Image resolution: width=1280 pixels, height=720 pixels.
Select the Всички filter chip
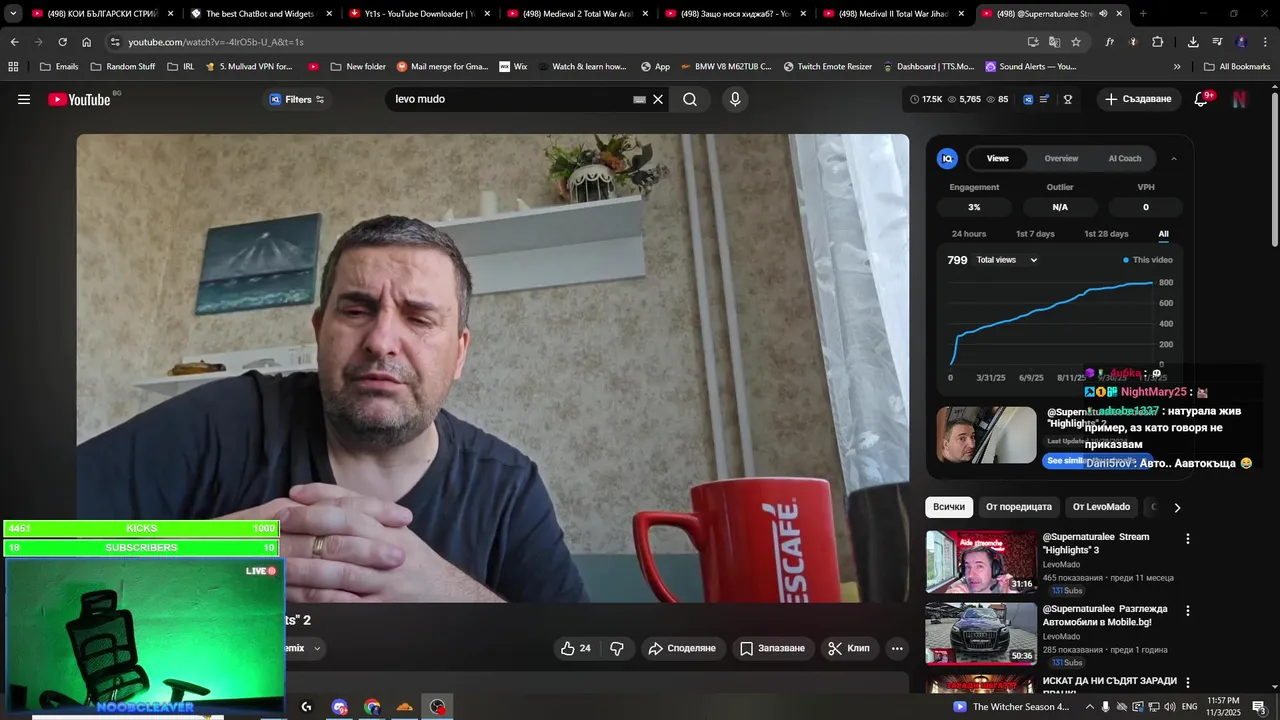(x=949, y=507)
